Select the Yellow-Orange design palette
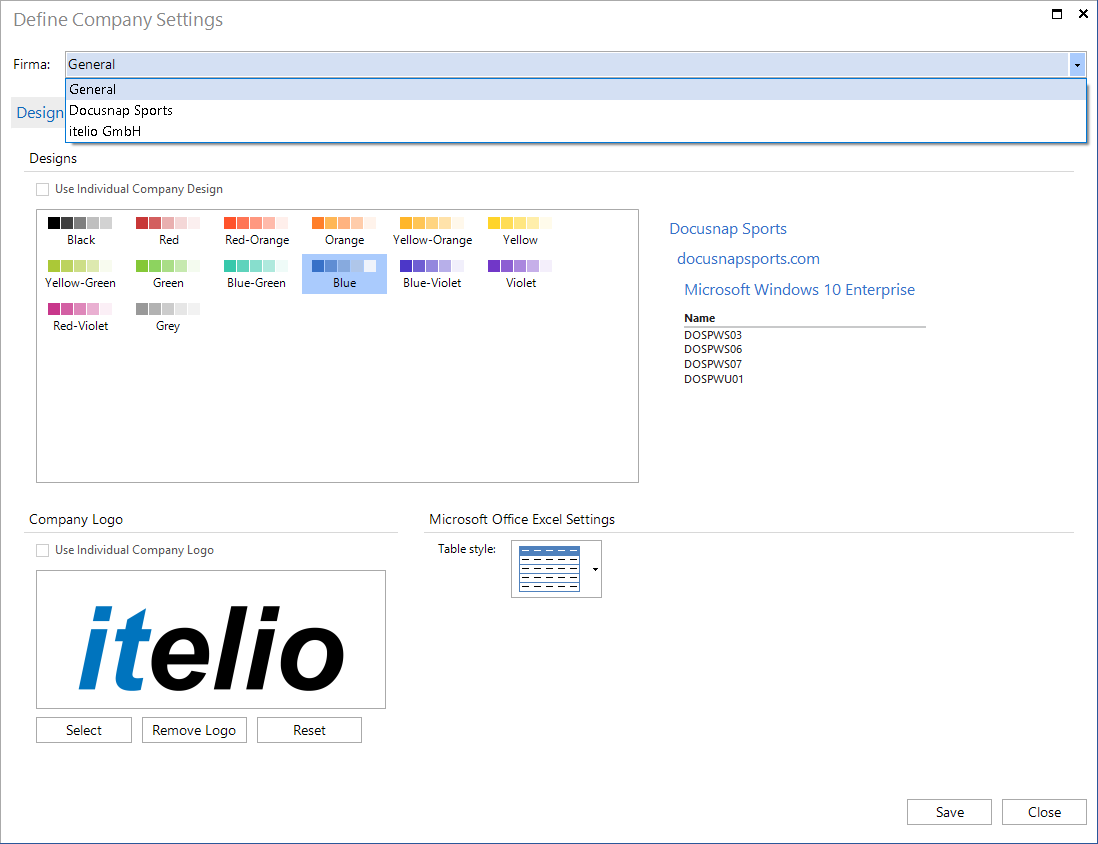The width and height of the screenshot is (1098, 844). (432, 231)
